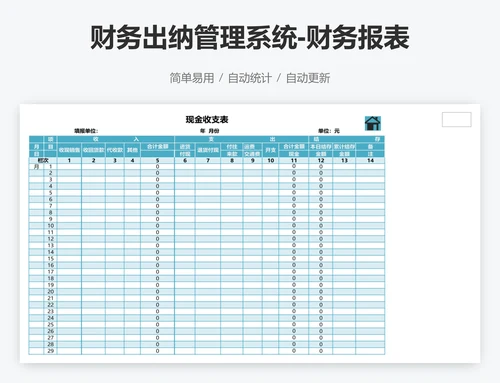Click income total 0 in day 16 row

click(157, 265)
